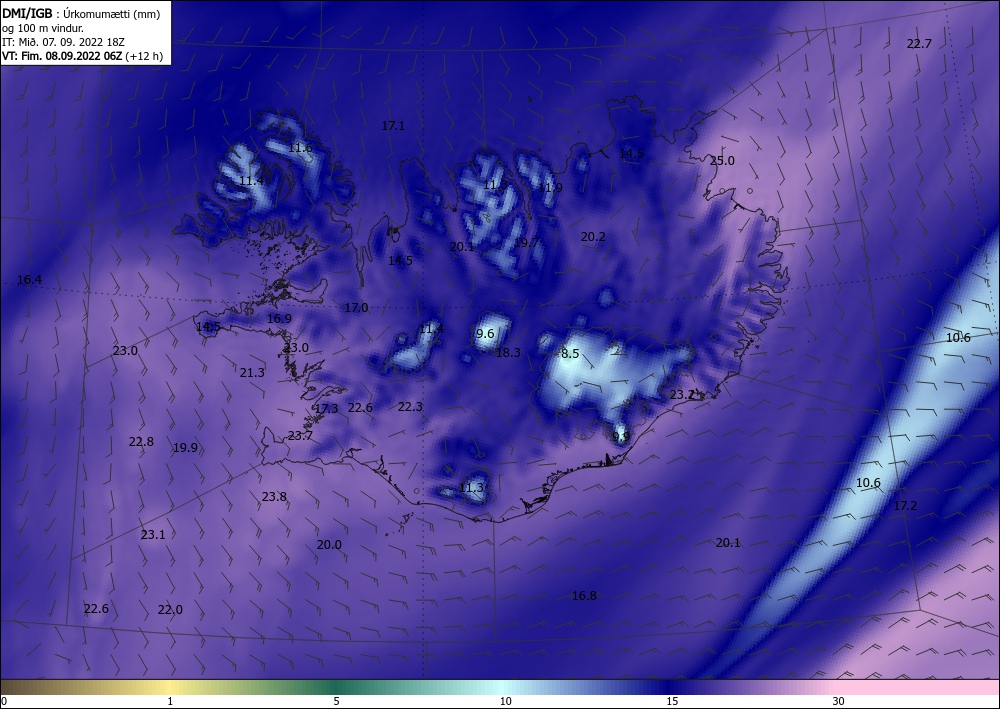Click the 19.9 value label
The width and height of the screenshot is (1000, 709).
[x=185, y=448]
